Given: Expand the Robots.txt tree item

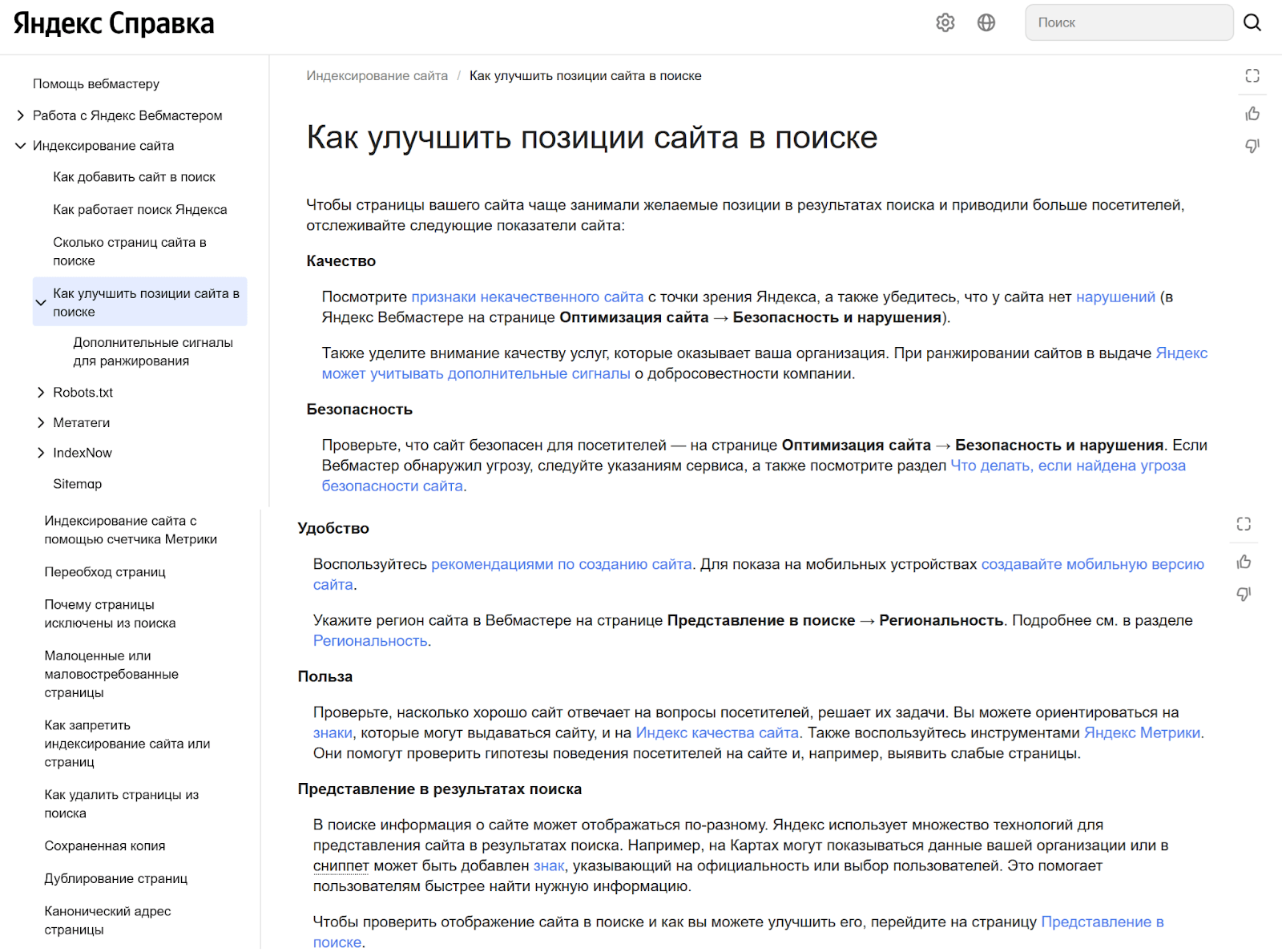Looking at the screenshot, I should pos(41,393).
